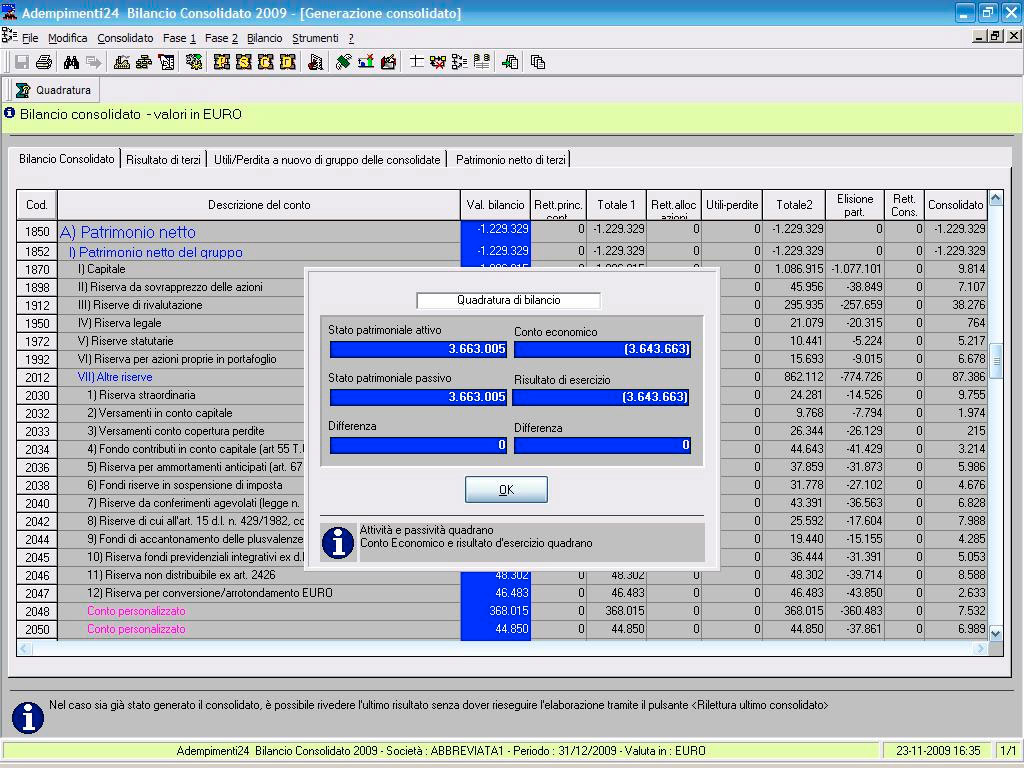This screenshot has width=1024, height=768.
Task: Click the Val. bilancio column header
Action: [x=495, y=205]
